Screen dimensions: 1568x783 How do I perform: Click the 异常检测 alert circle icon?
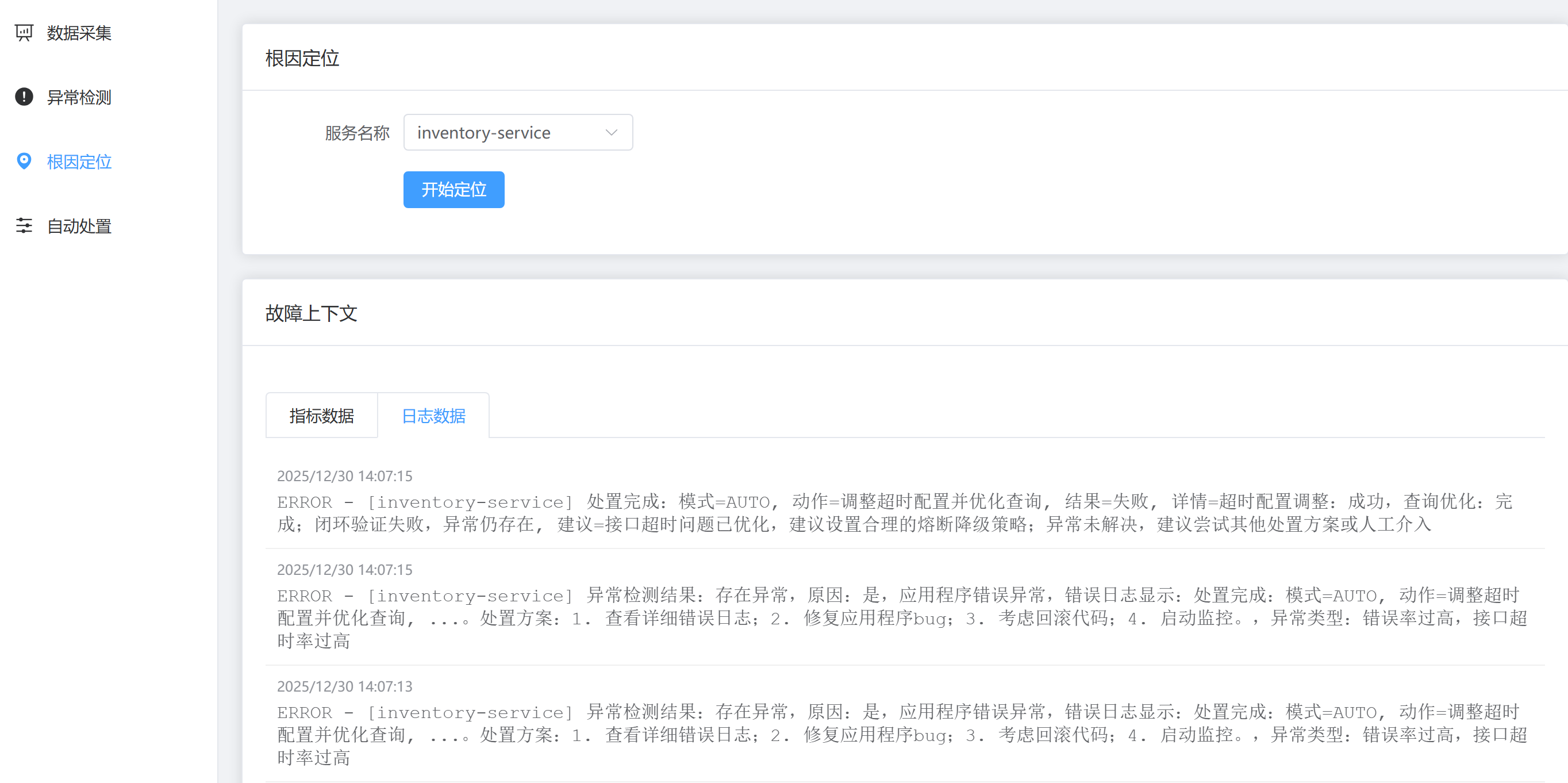coord(23,97)
